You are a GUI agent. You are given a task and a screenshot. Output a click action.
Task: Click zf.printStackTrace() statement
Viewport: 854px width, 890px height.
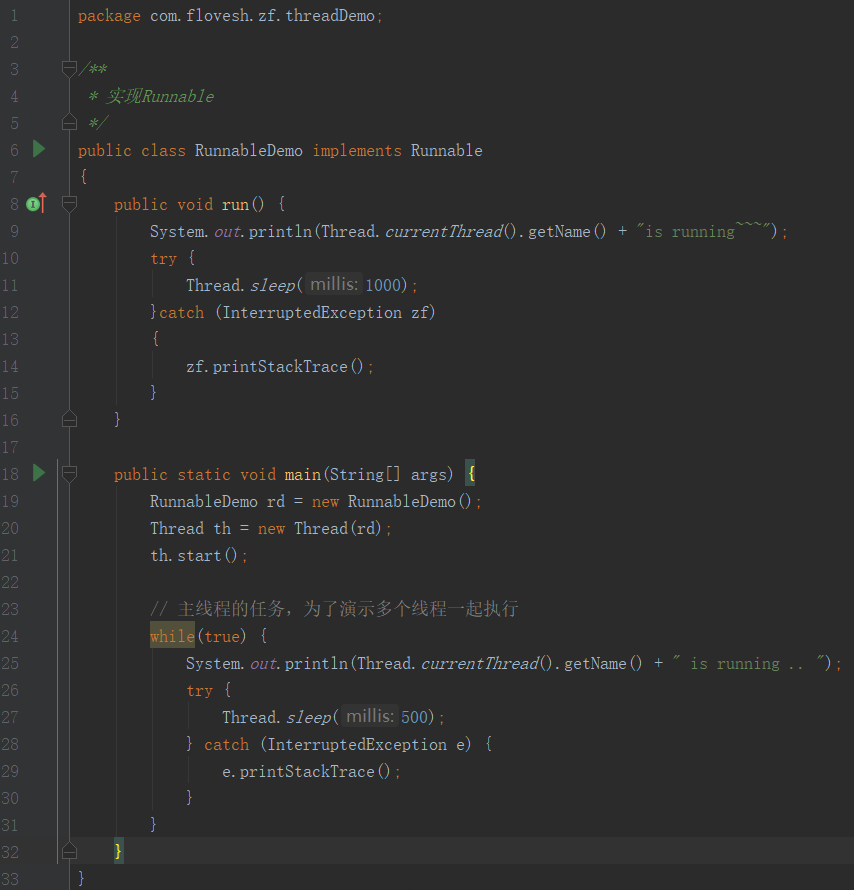(280, 367)
